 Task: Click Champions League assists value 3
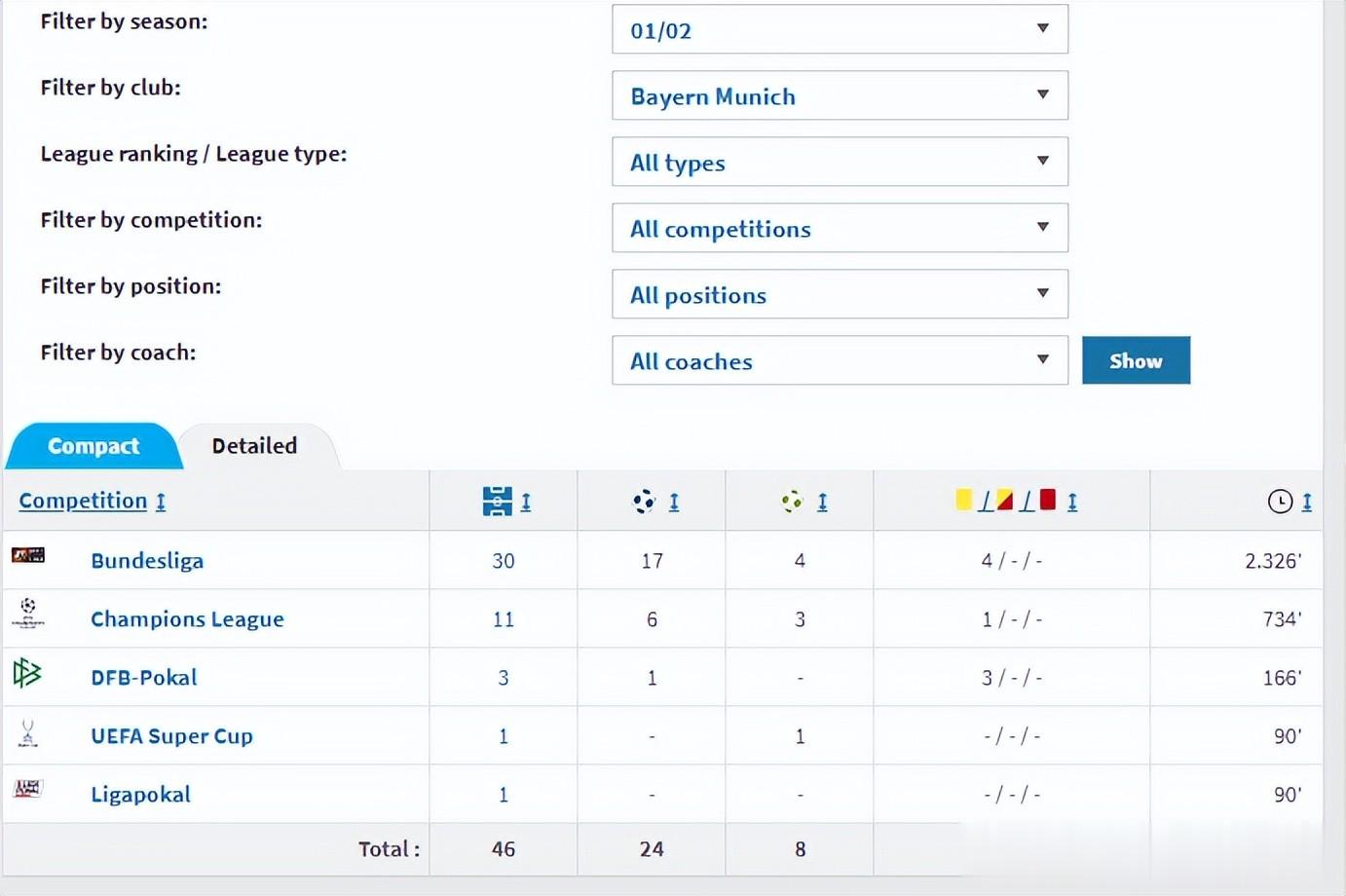click(x=800, y=619)
